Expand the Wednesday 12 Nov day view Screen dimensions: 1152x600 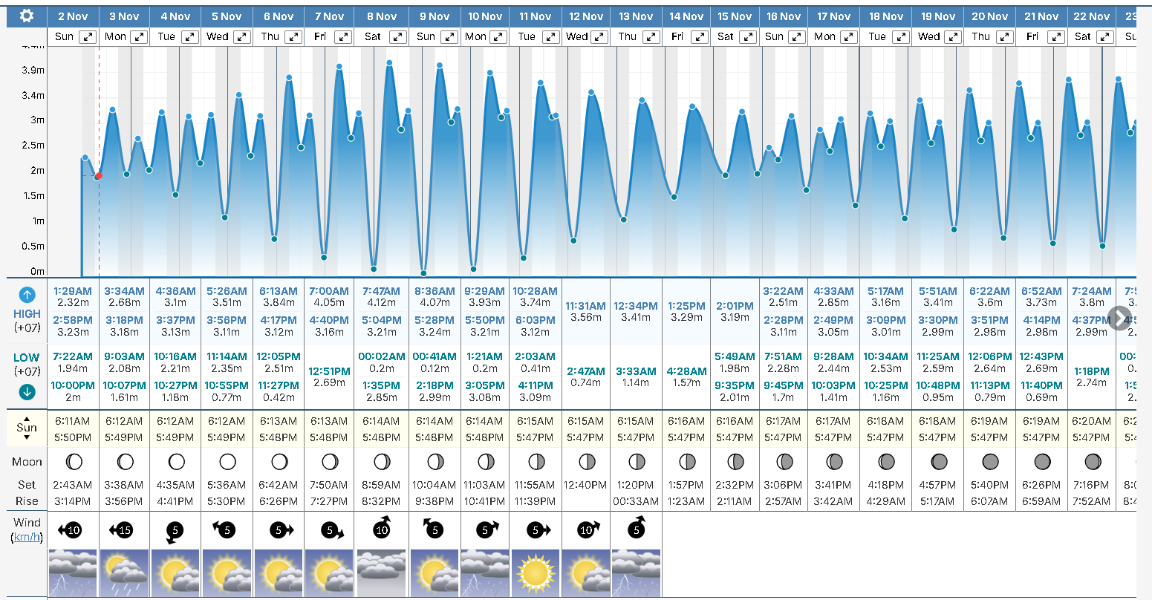click(601, 37)
